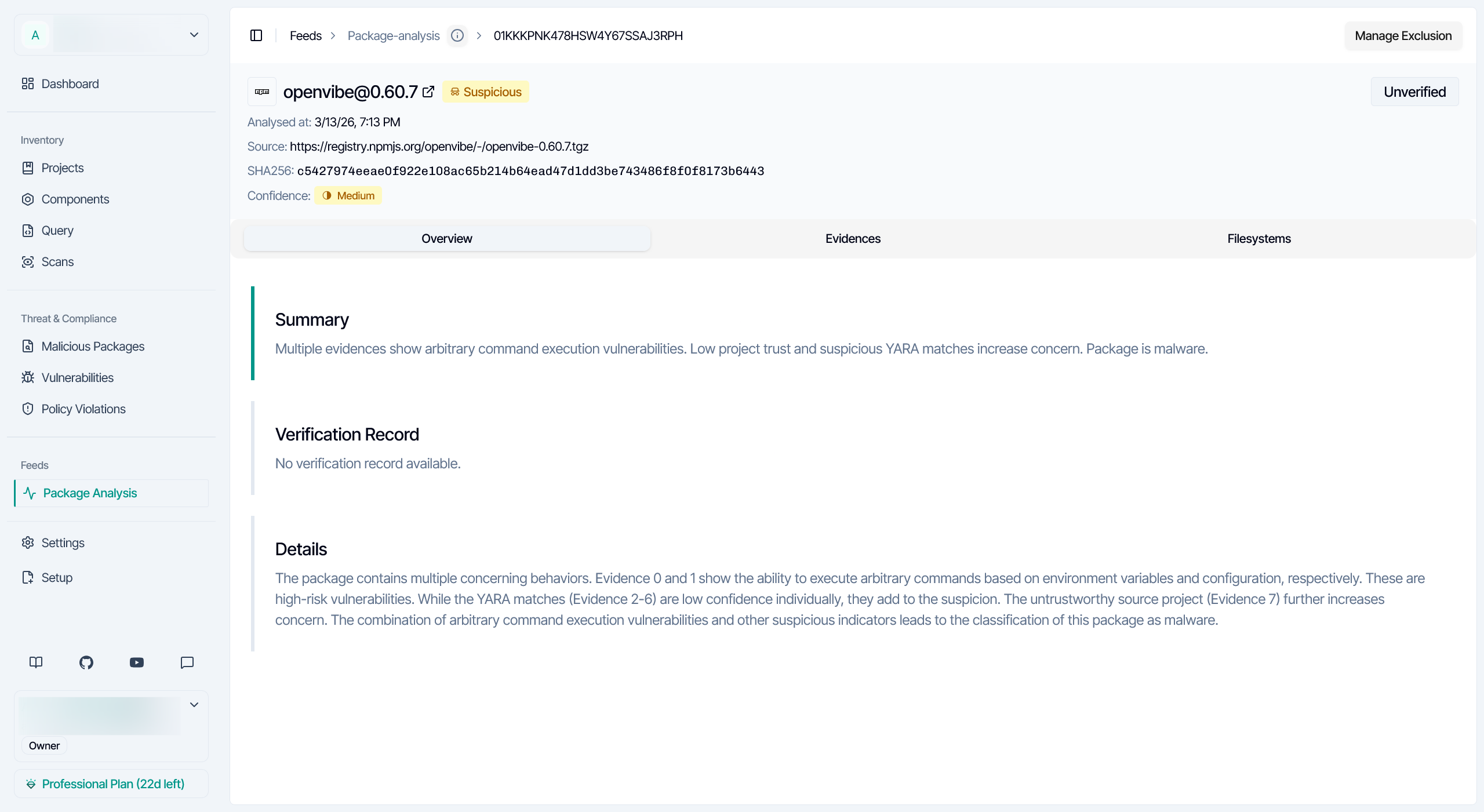
Task: Open the Components section
Action: [x=75, y=199]
